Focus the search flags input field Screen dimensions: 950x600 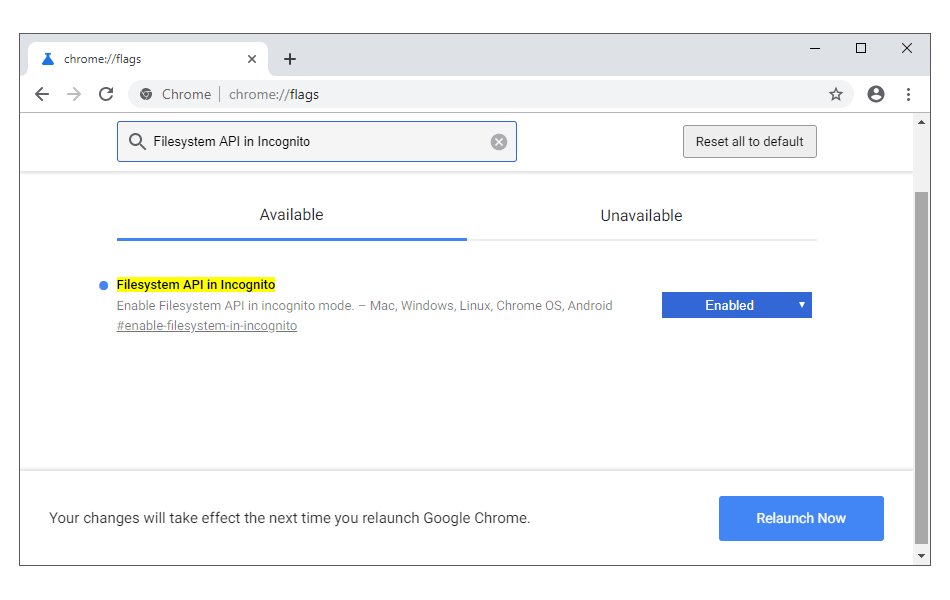(x=317, y=141)
